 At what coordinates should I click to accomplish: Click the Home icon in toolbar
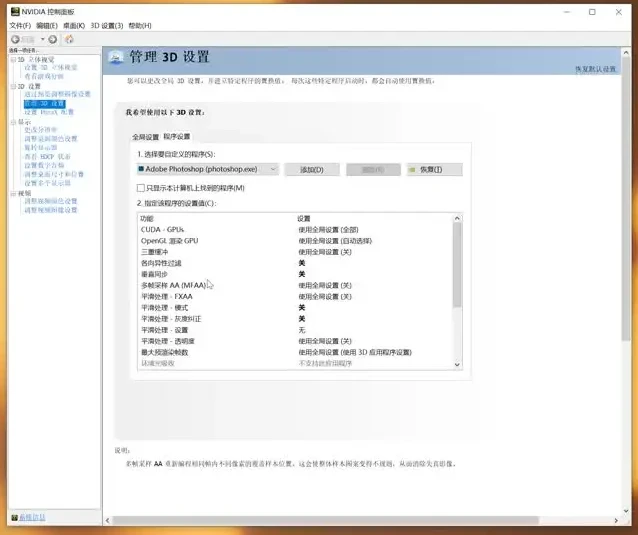pos(69,39)
